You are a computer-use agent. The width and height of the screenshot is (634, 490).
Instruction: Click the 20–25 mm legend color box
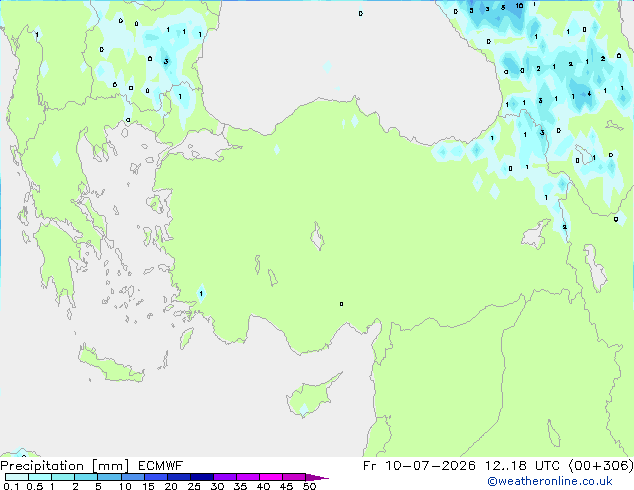[x=179, y=477]
